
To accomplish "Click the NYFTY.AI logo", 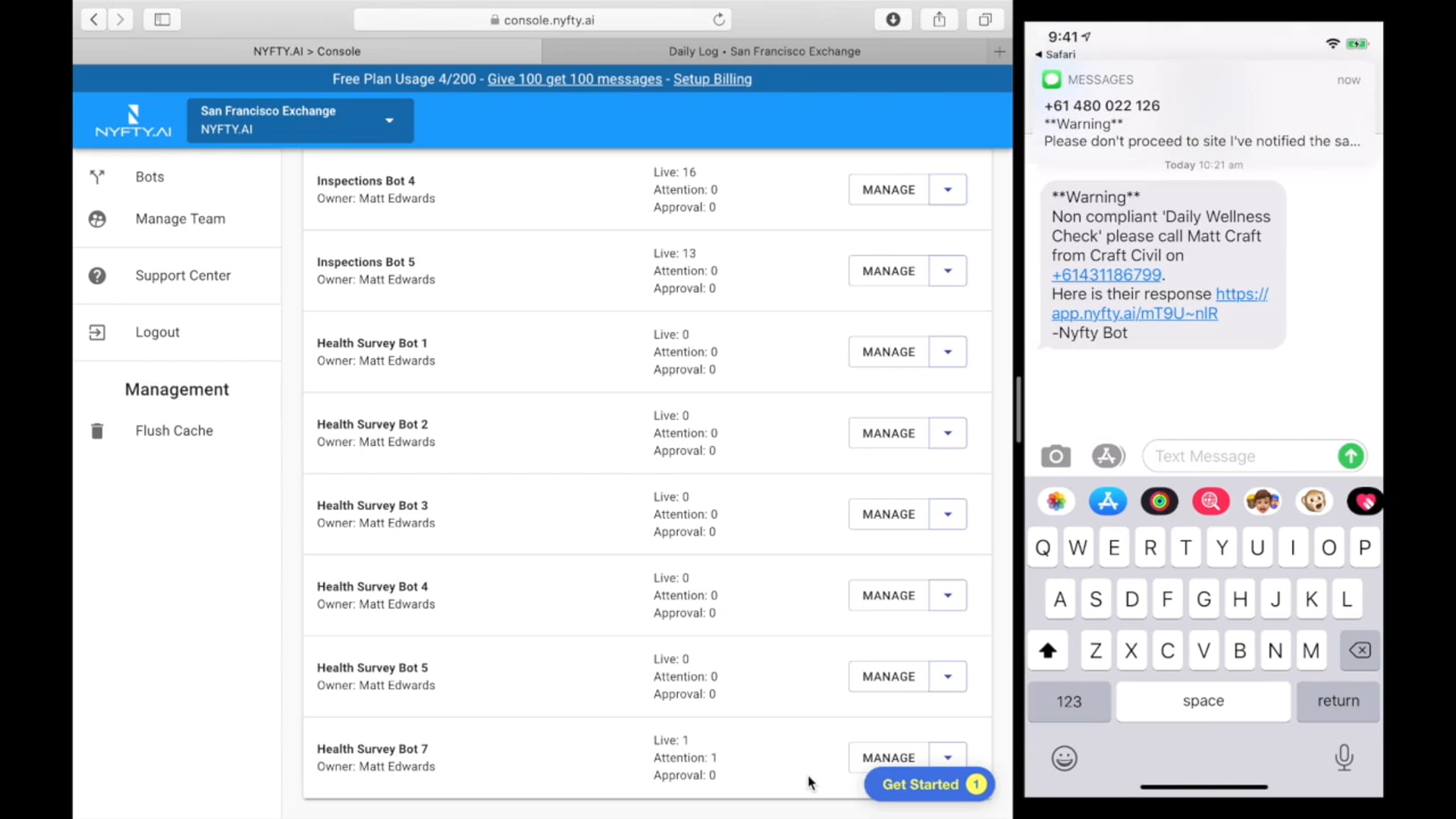I will click(x=133, y=121).
